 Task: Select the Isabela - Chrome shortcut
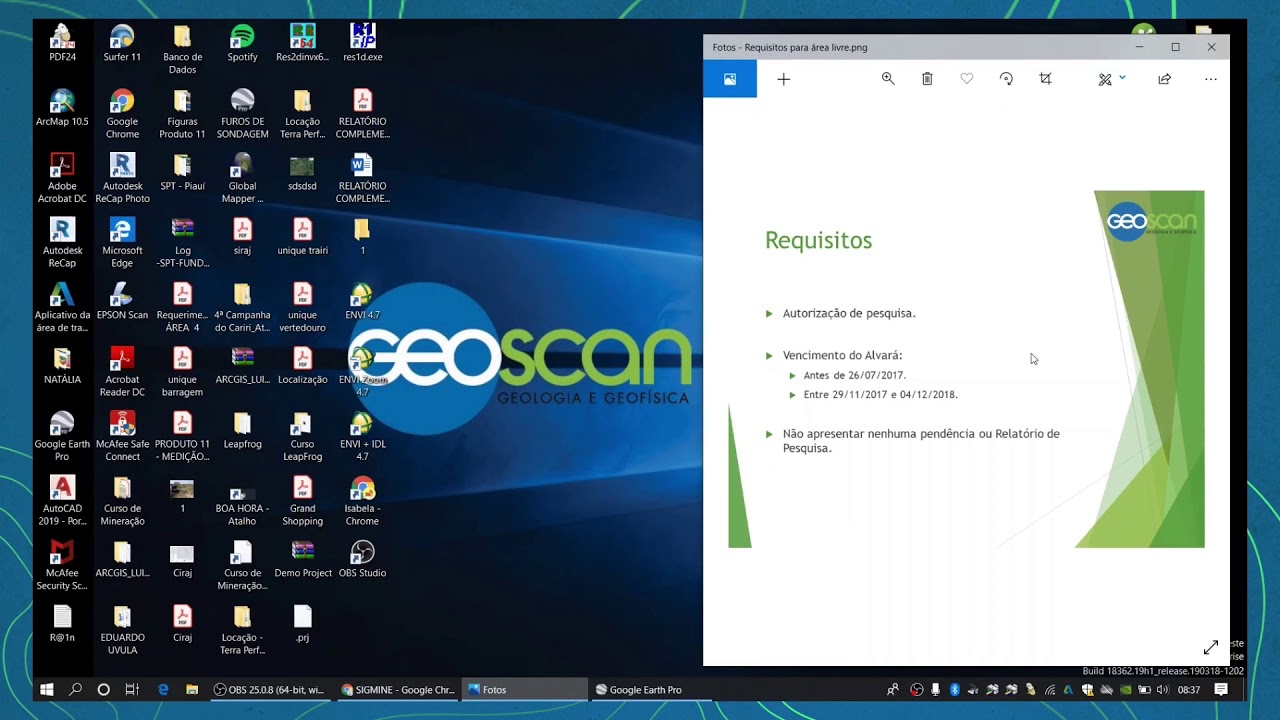[362, 501]
